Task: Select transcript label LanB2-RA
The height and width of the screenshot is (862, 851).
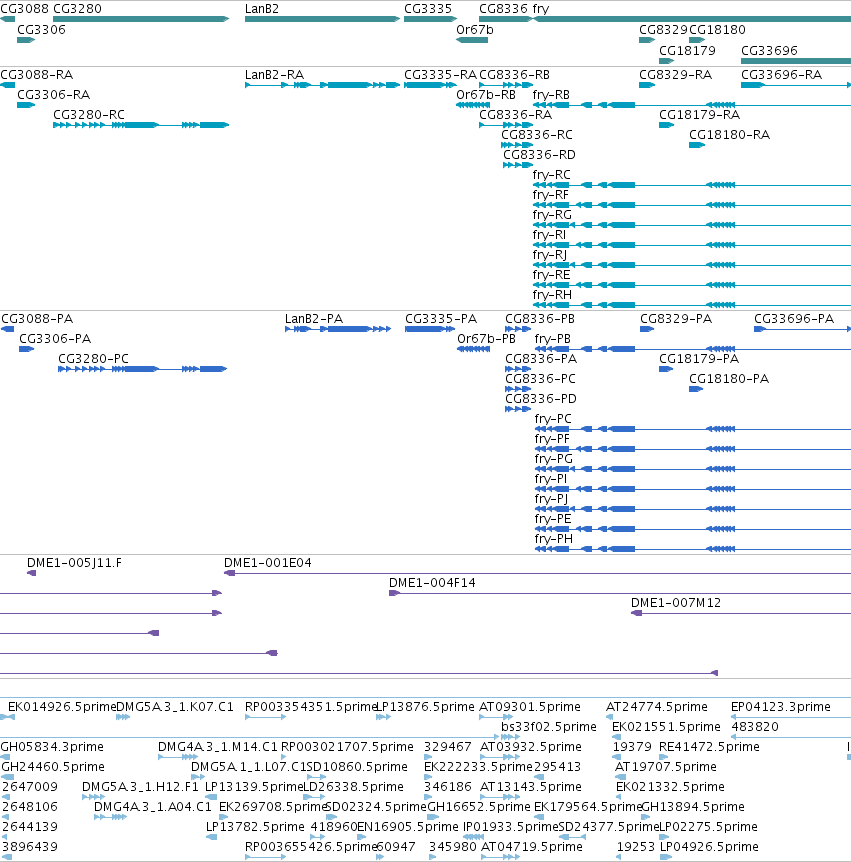Action: coord(274,75)
